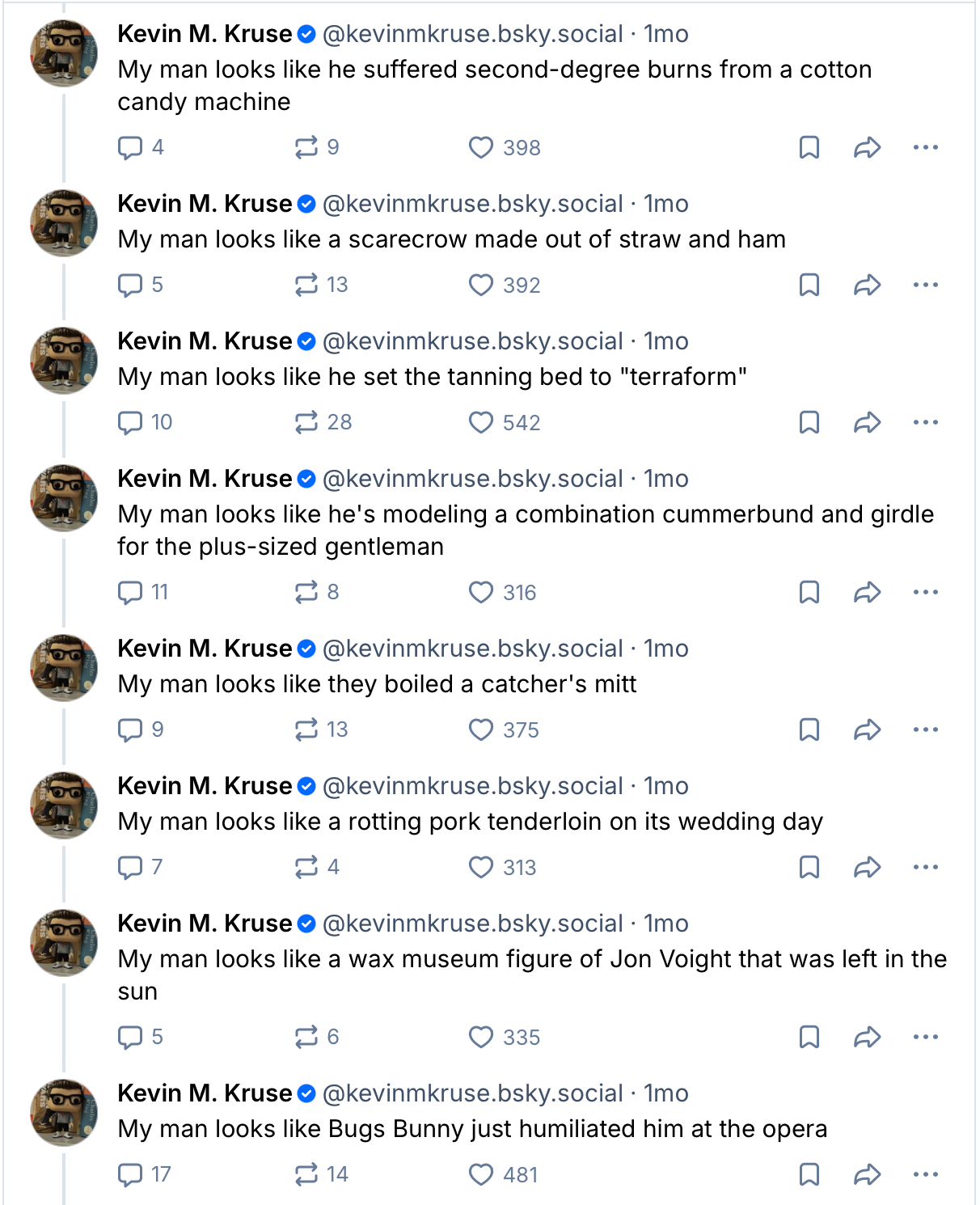This screenshot has height=1205, width=980.
Task: Reply to the cotton candy machine post
Action: (x=130, y=147)
